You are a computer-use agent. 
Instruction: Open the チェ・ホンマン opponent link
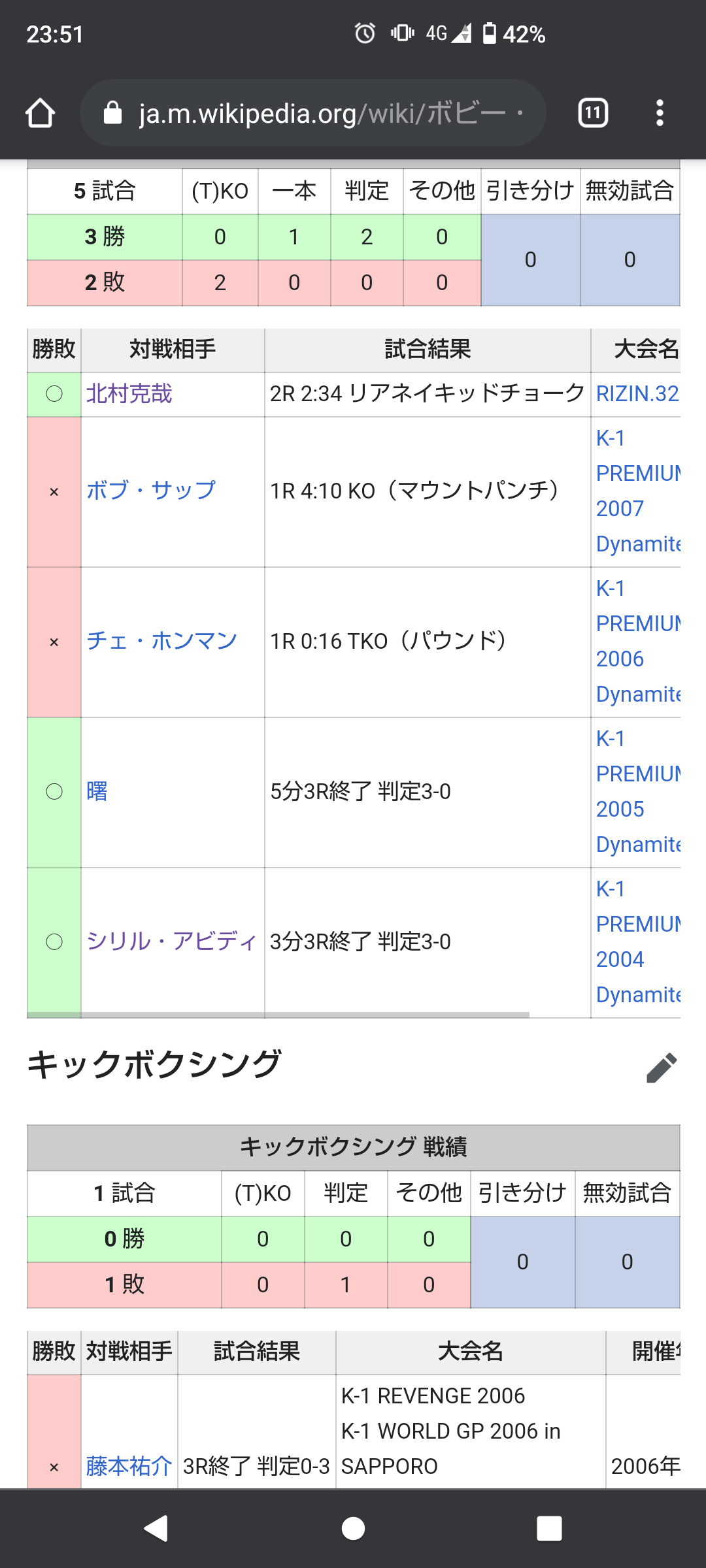pos(161,641)
